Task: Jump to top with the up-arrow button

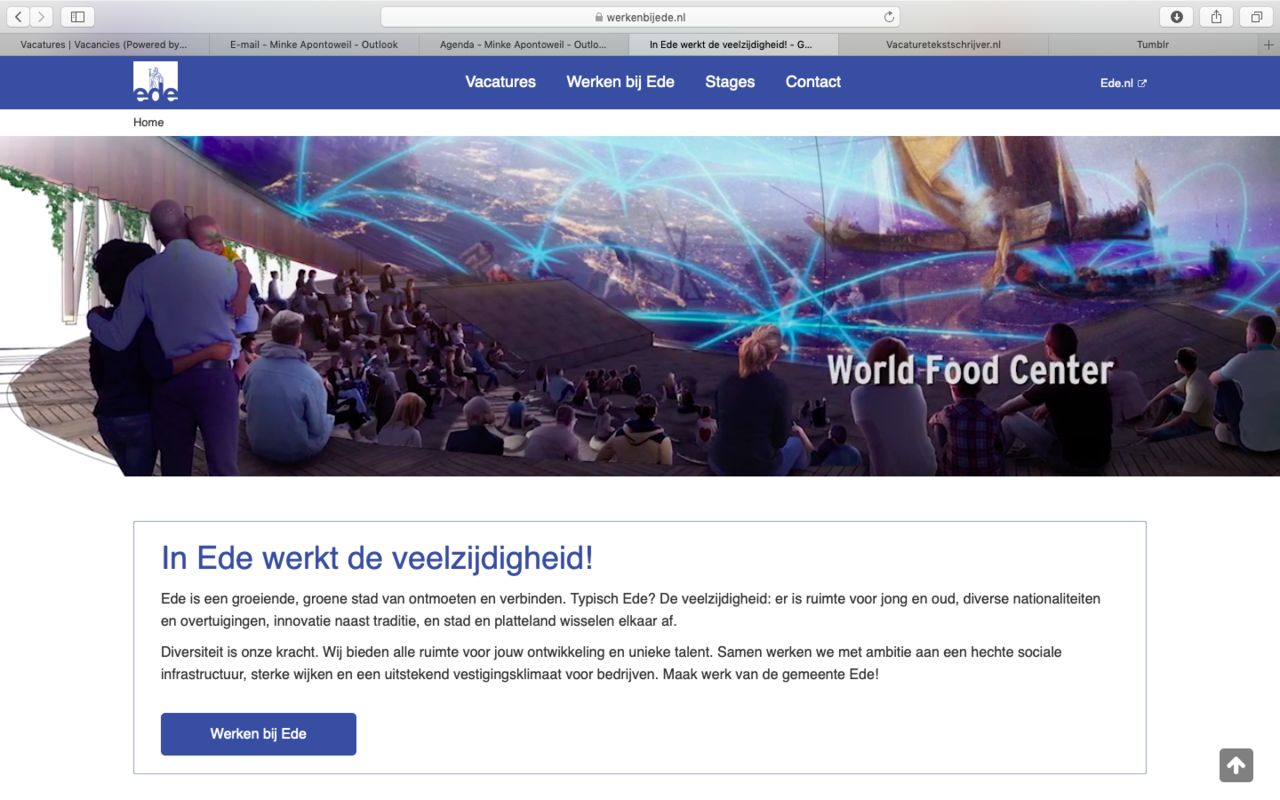Action: [1236, 766]
